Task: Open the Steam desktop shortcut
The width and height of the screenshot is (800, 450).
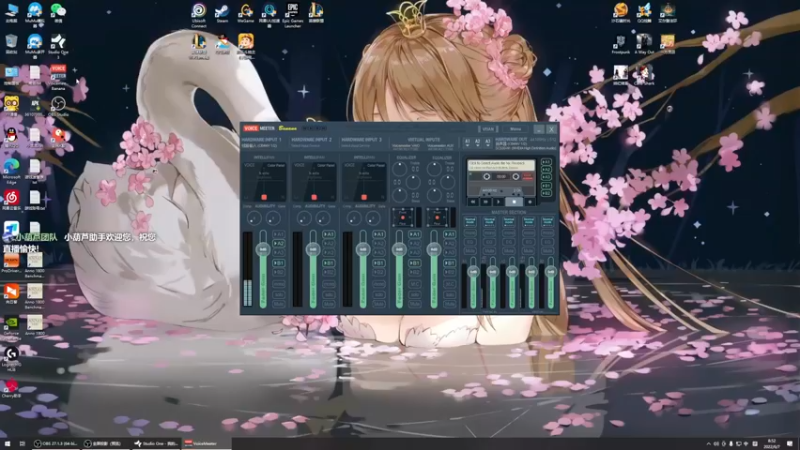Action: [222, 14]
